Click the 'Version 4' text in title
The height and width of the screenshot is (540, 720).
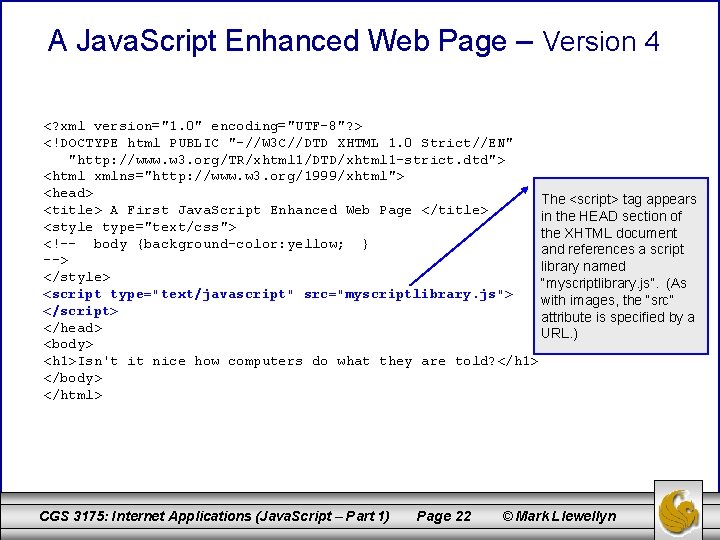(601, 41)
